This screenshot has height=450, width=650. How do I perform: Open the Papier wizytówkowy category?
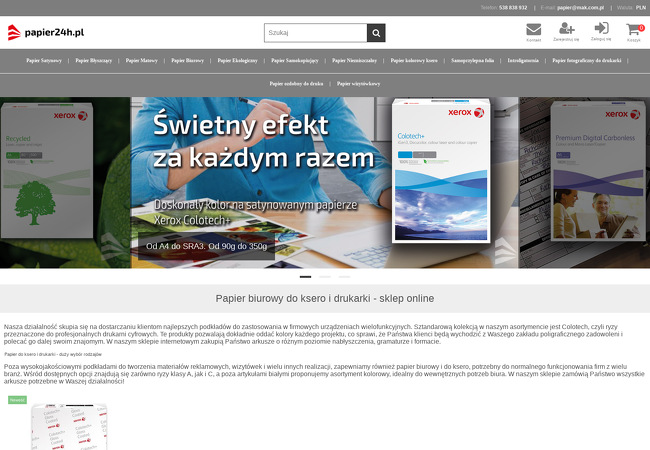tap(359, 84)
